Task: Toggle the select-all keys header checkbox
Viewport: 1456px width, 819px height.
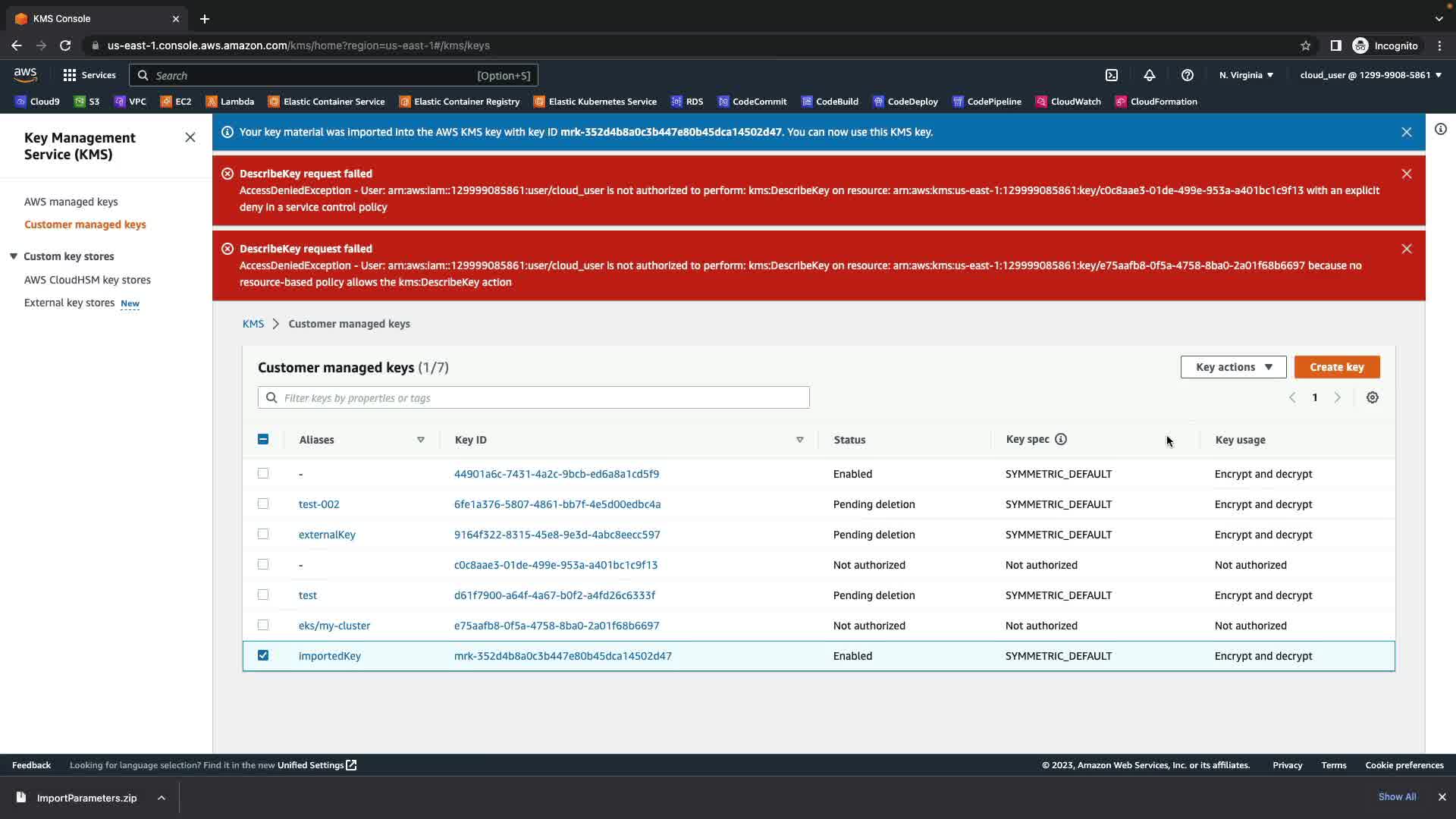Action: (263, 439)
